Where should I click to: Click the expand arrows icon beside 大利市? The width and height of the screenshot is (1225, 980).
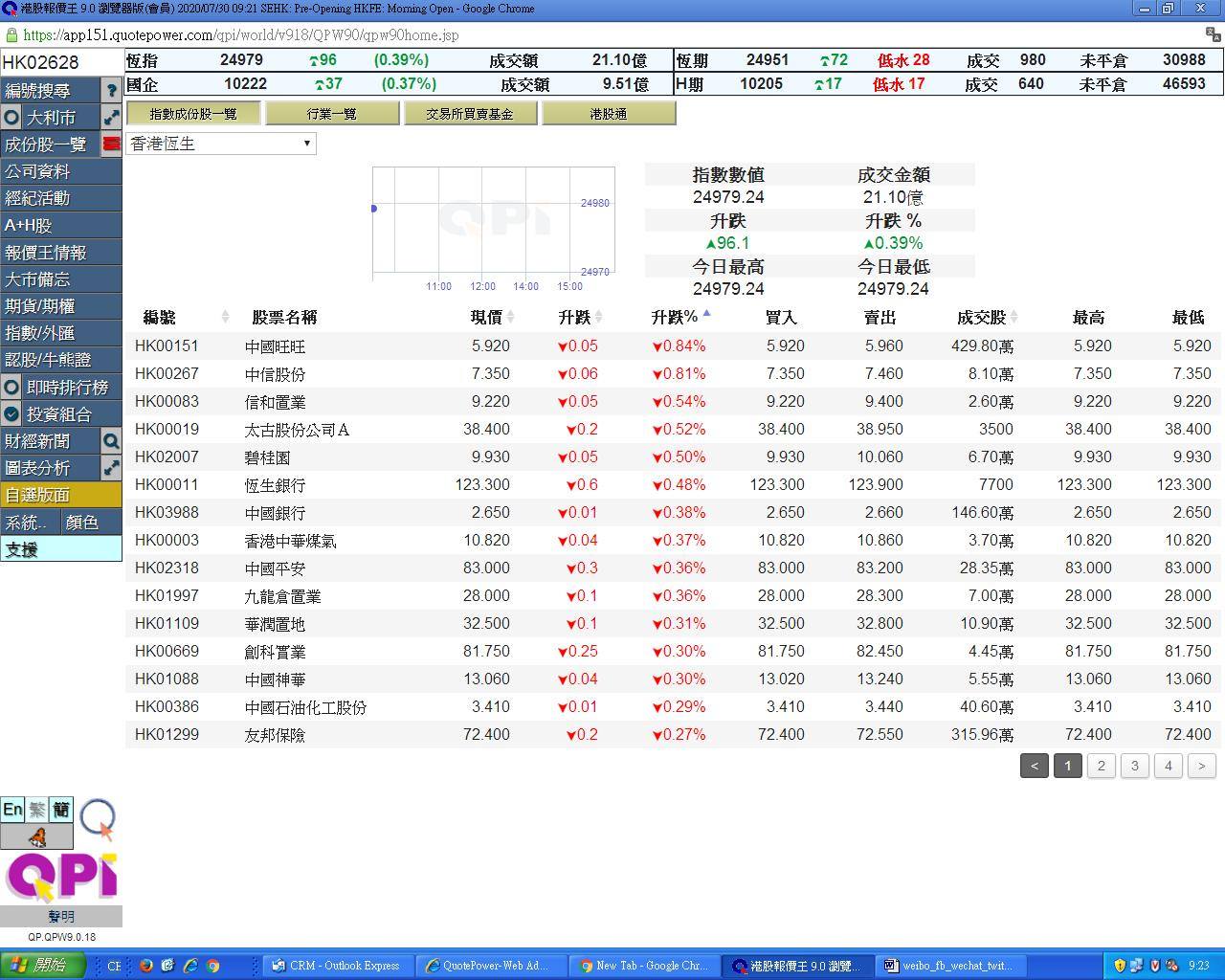(x=111, y=118)
